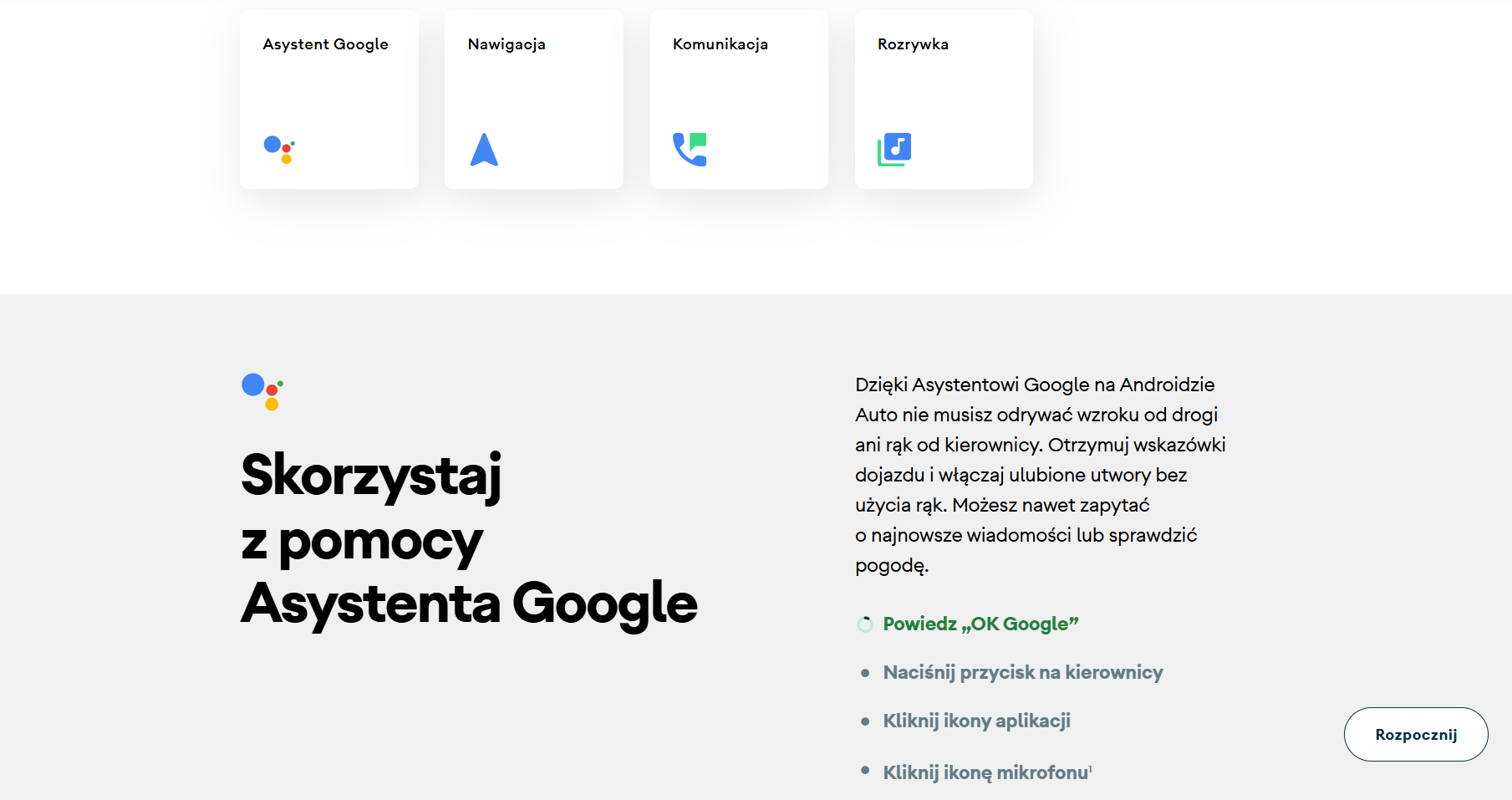Click the music note entertainment icon
Image resolution: width=1512 pixels, height=800 pixels.
tap(894, 150)
